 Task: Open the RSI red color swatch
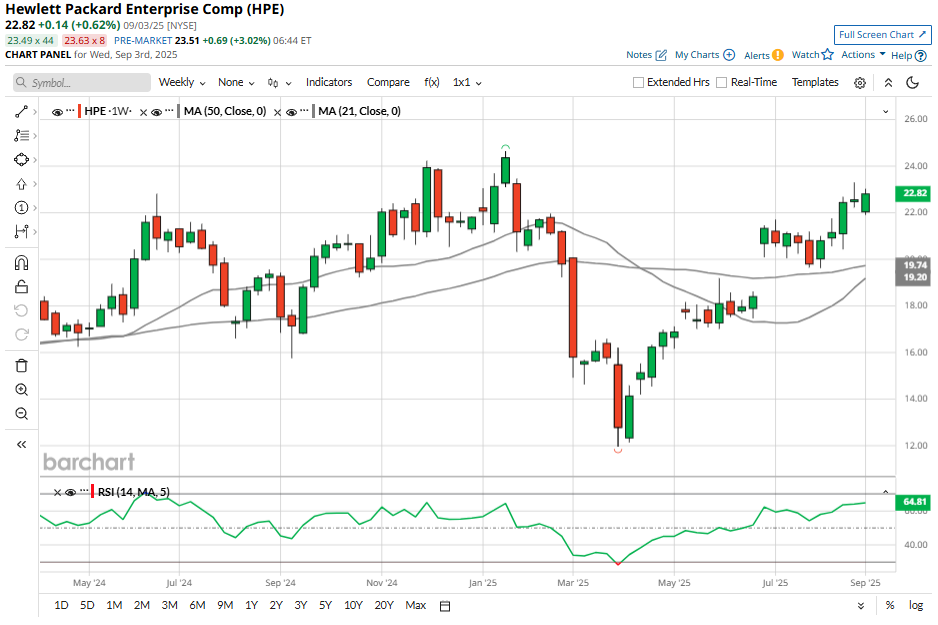[93, 492]
